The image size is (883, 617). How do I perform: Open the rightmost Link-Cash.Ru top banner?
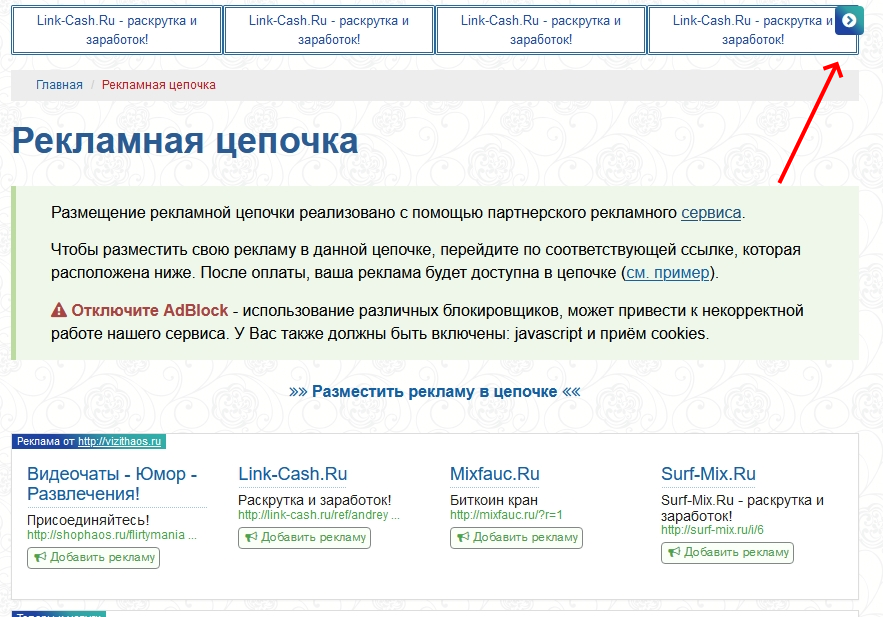753,30
